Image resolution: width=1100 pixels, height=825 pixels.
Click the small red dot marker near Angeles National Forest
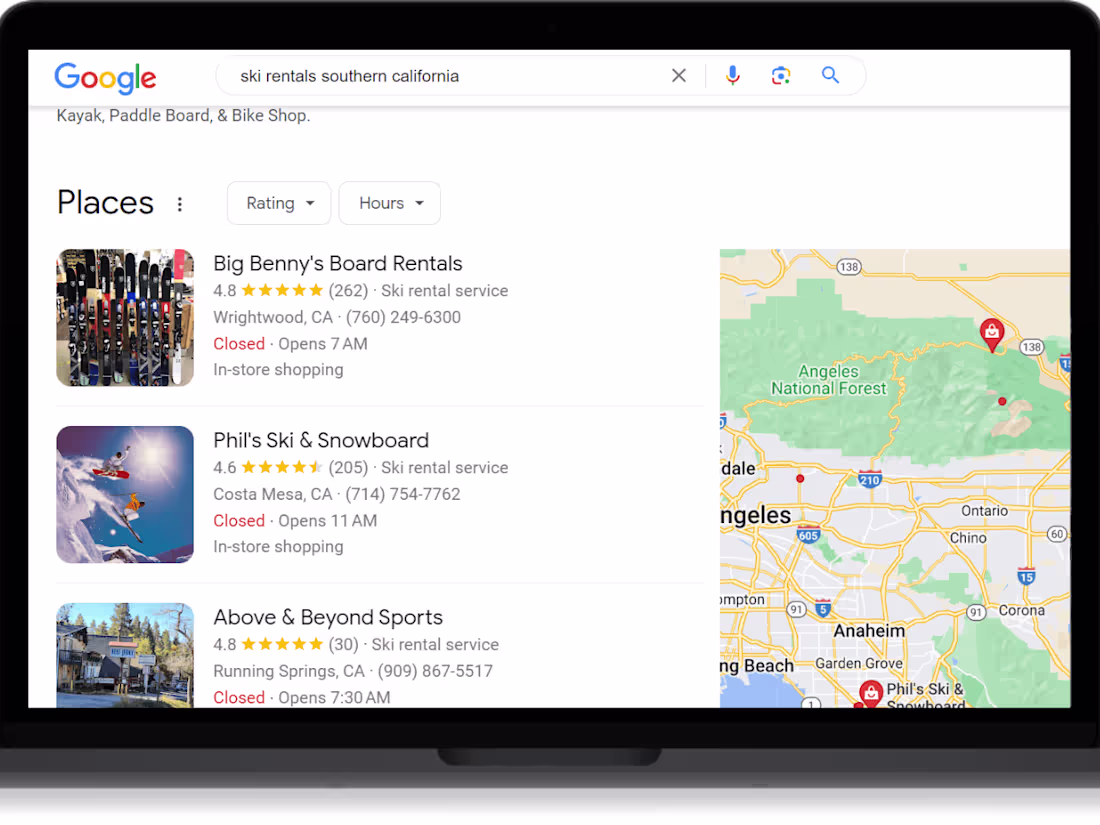point(1002,400)
